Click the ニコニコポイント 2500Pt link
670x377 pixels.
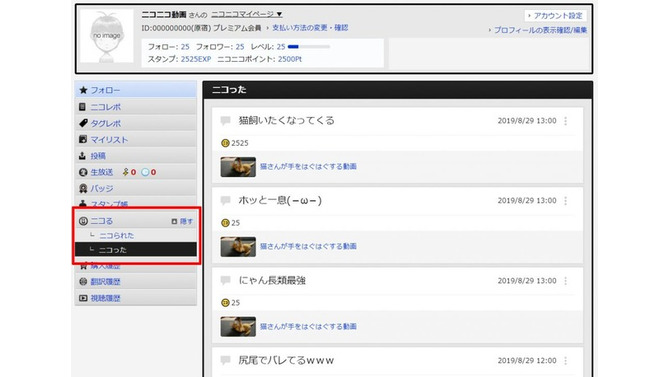point(290,59)
